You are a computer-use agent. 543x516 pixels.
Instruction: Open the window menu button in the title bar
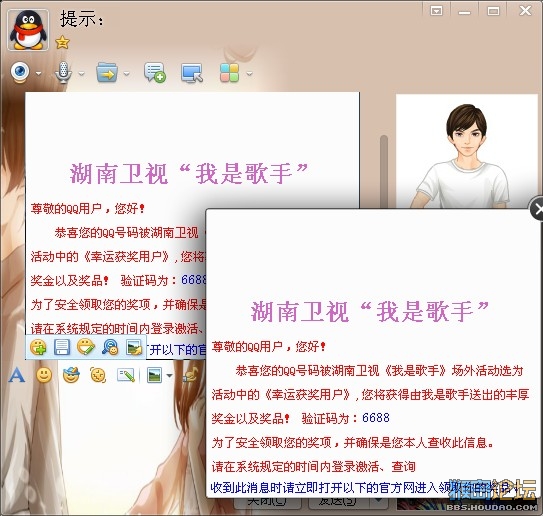tap(436, 11)
